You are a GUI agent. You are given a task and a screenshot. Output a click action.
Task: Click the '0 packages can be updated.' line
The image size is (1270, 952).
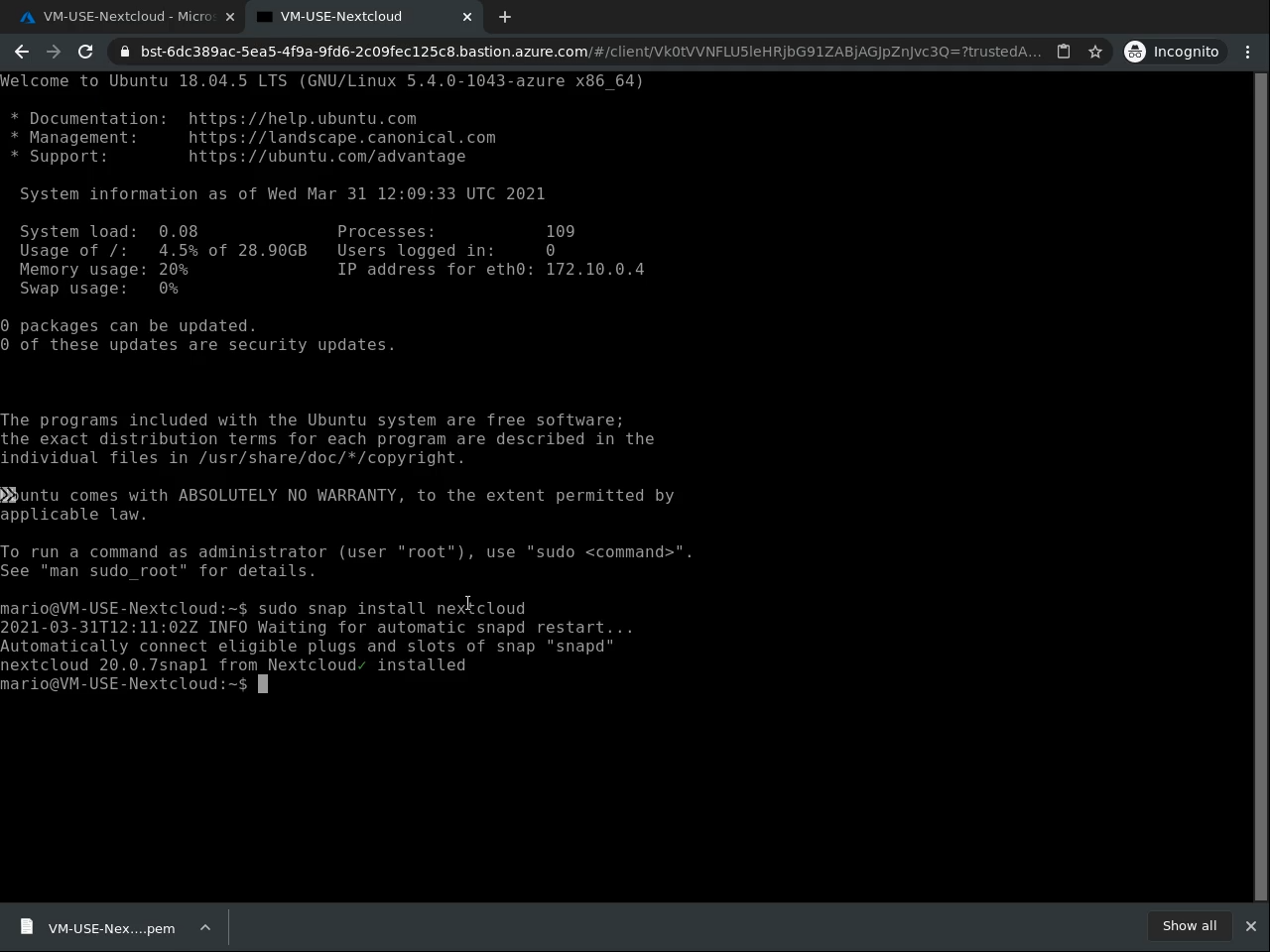click(129, 325)
